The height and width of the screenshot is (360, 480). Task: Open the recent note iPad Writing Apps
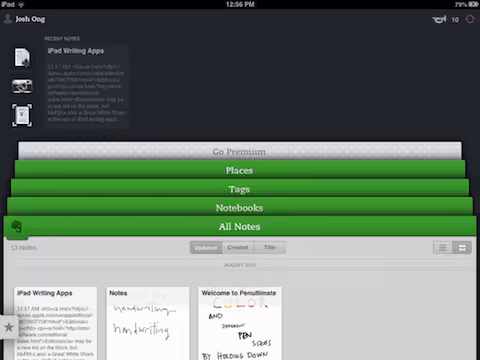[87, 86]
